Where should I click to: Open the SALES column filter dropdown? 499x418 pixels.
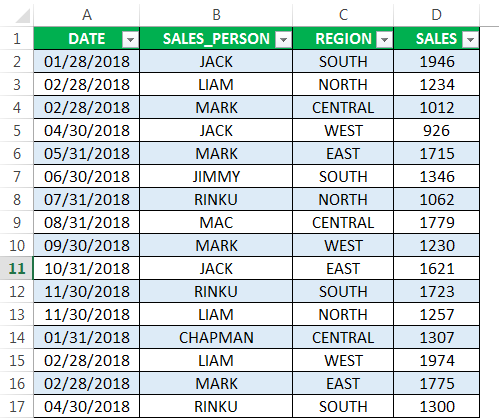470,40
